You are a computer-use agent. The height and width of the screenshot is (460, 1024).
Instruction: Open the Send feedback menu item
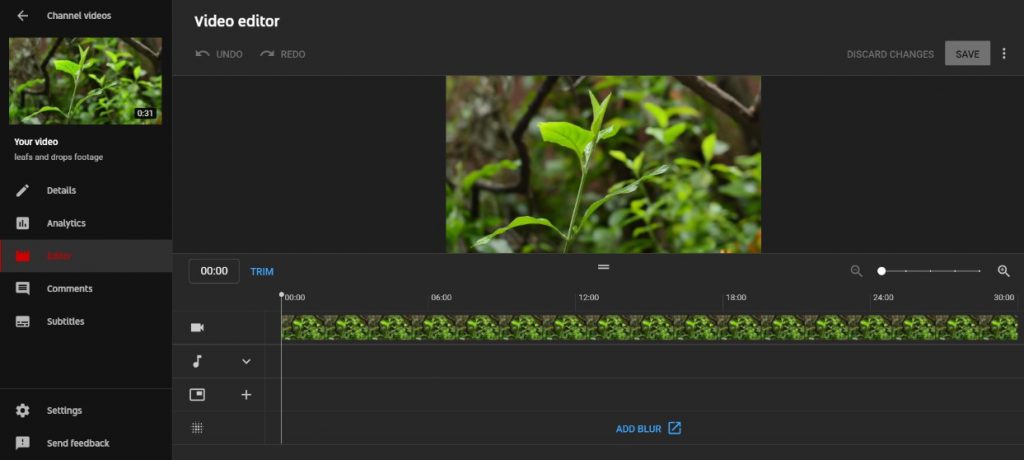click(x=86, y=443)
